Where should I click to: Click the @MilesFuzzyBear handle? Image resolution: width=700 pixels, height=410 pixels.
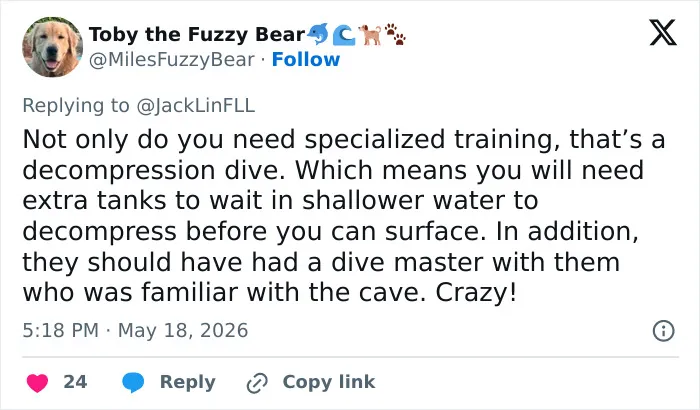coord(172,60)
